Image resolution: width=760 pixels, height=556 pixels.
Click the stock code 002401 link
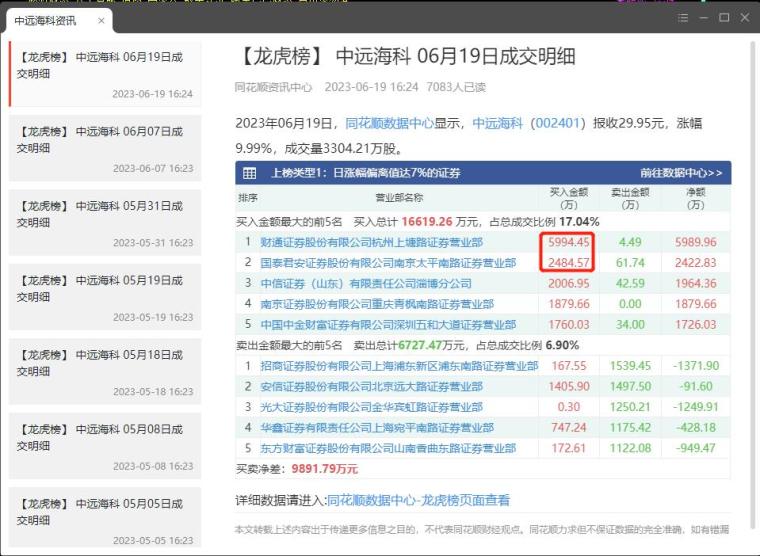(557, 123)
